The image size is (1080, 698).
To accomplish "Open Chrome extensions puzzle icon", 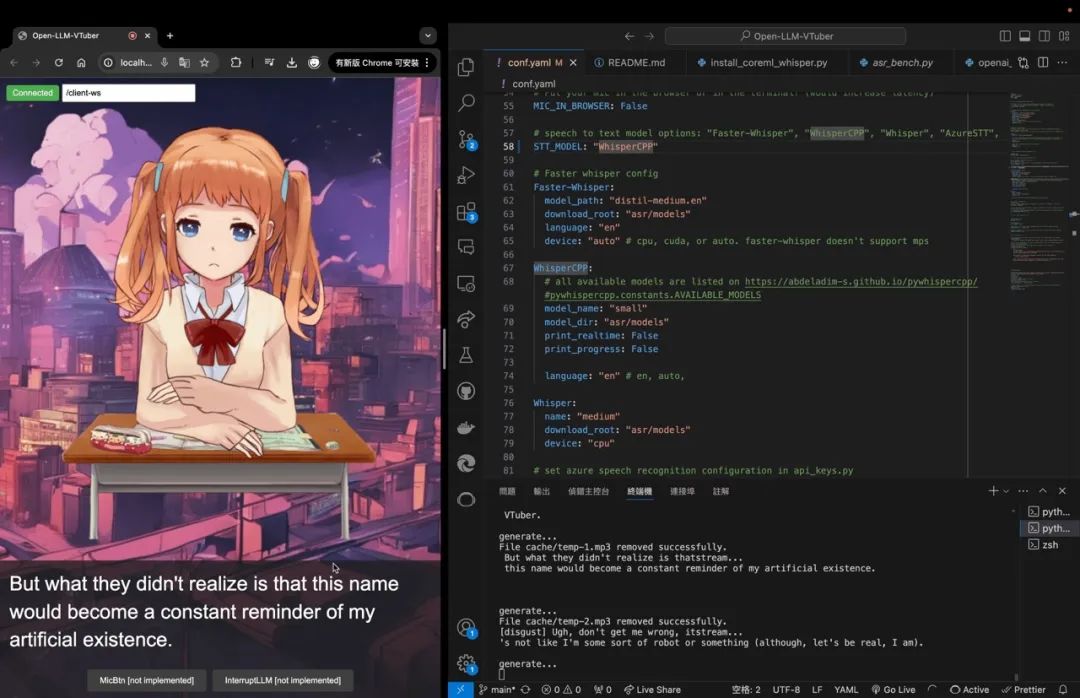I will [x=236, y=63].
